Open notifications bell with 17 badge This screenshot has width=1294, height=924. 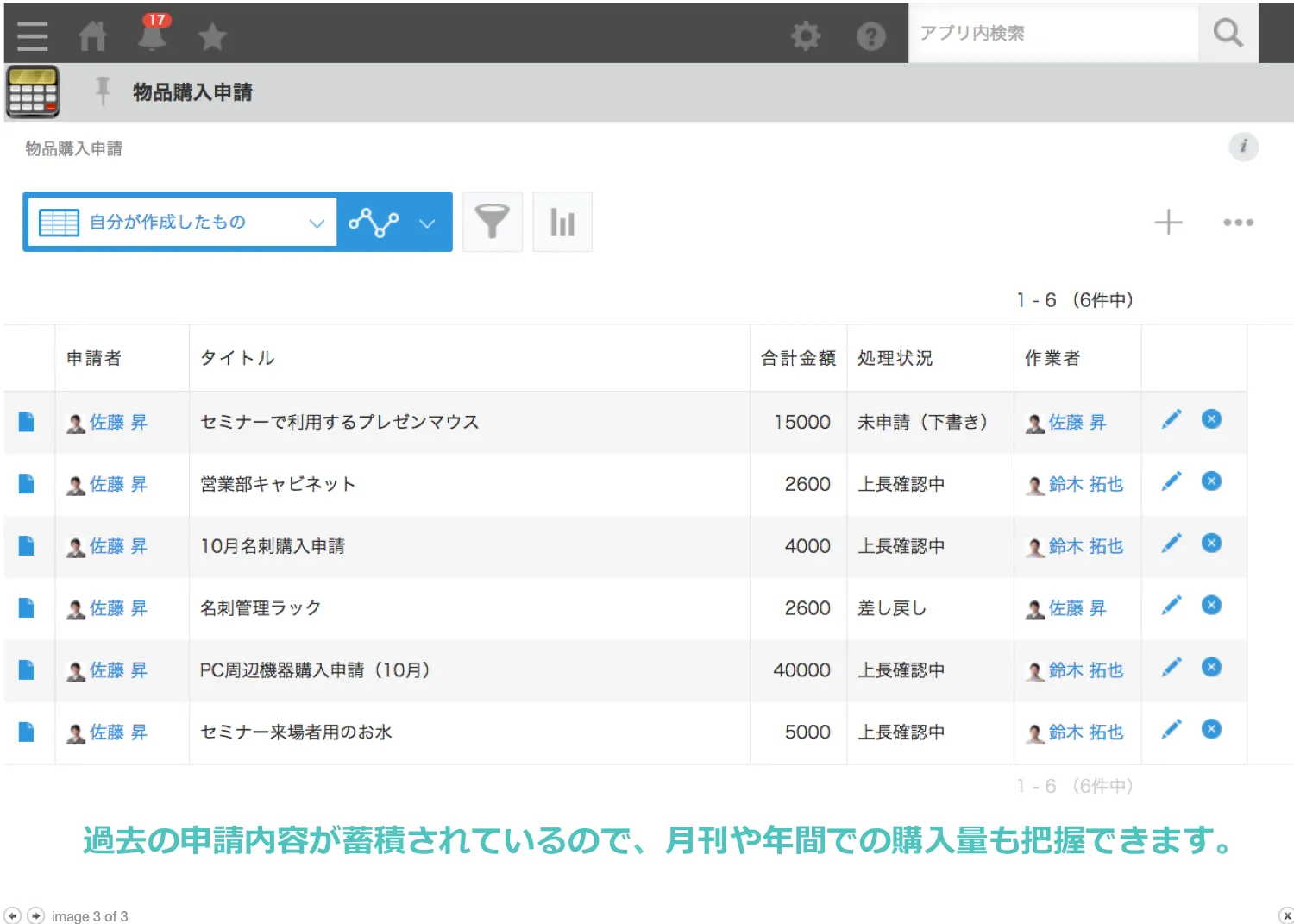pyautogui.click(x=153, y=34)
